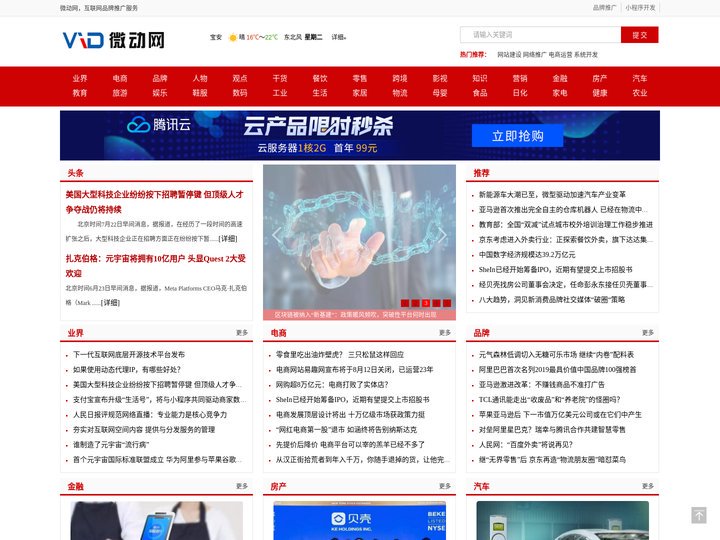
Task: Open 更多 link in 金融 section
Action: pyautogui.click(x=242, y=486)
